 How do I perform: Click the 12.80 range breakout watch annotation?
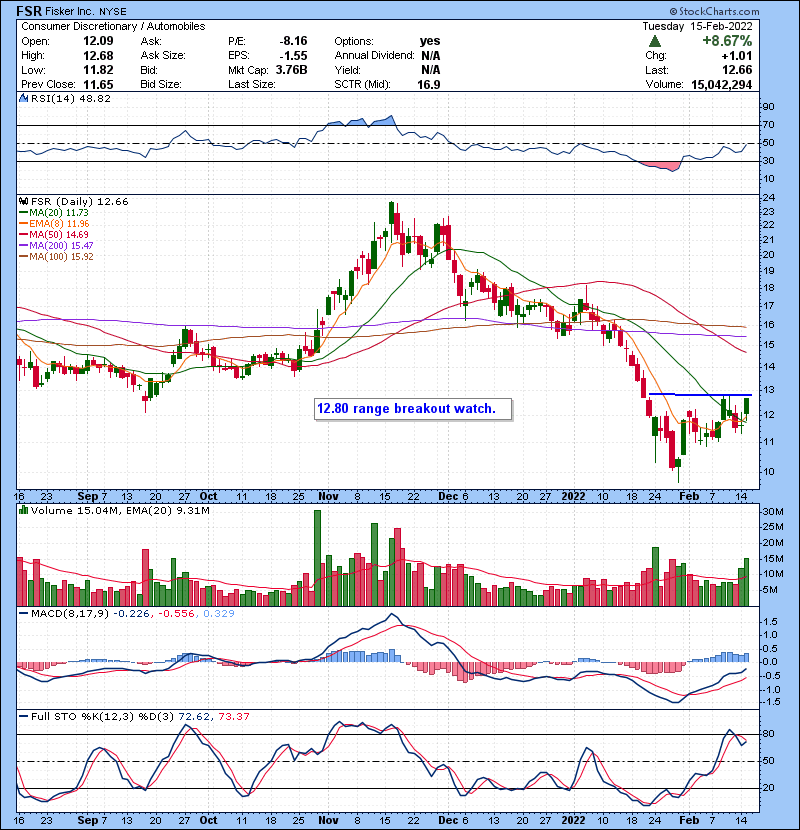(413, 409)
